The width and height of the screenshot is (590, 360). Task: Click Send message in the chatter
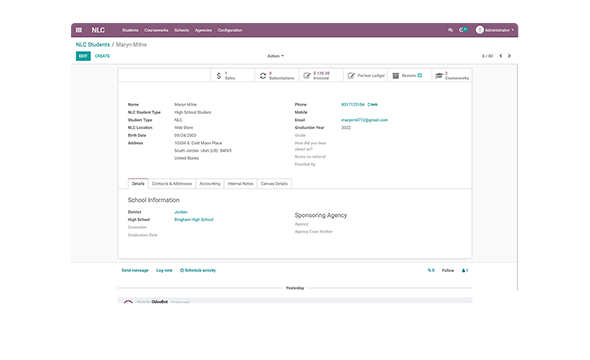pos(135,270)
